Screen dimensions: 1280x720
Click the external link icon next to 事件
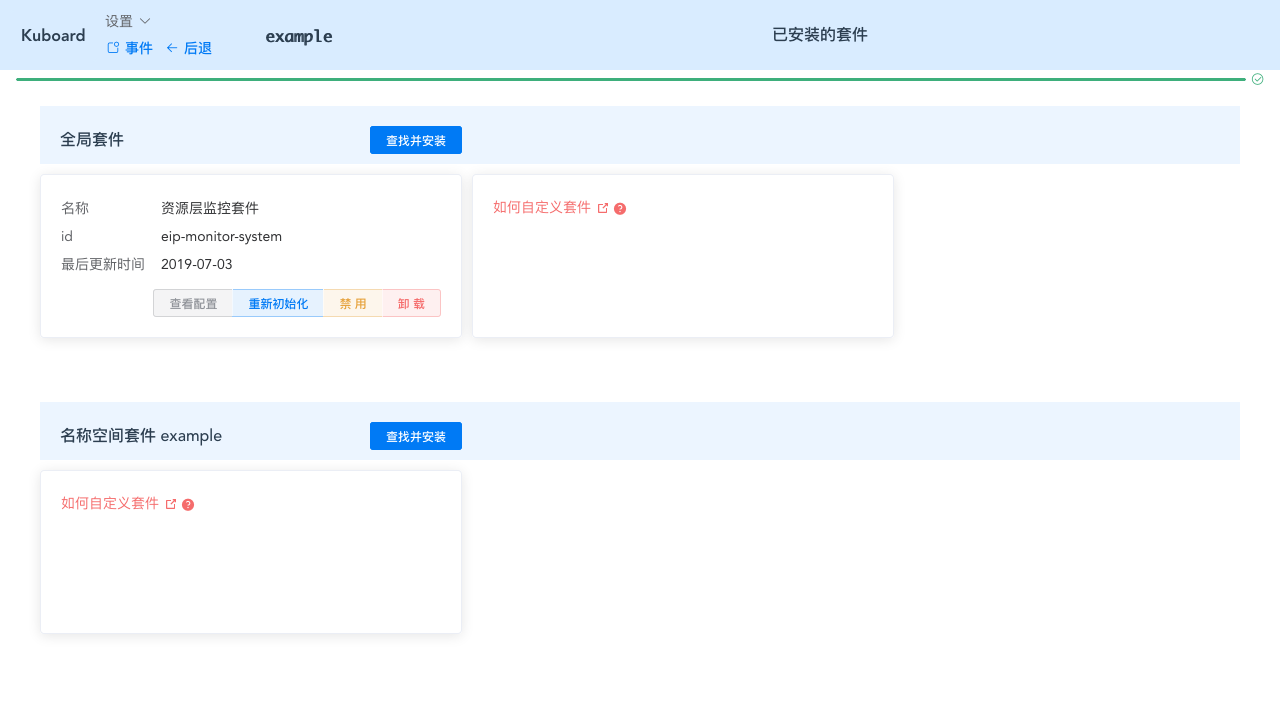pyautogui.click(x=112, y=47)
